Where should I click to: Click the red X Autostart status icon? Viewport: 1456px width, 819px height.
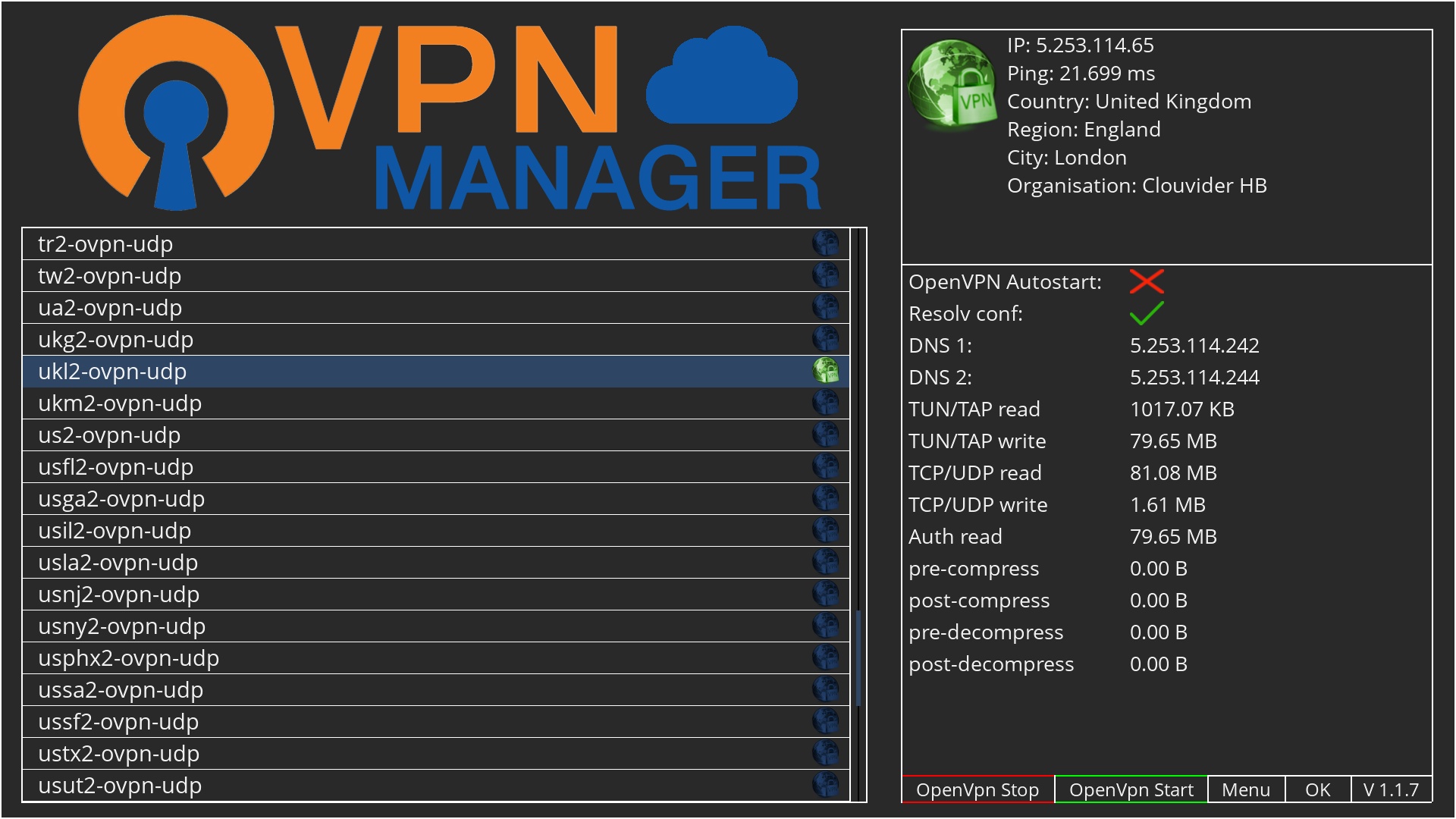1147,281
